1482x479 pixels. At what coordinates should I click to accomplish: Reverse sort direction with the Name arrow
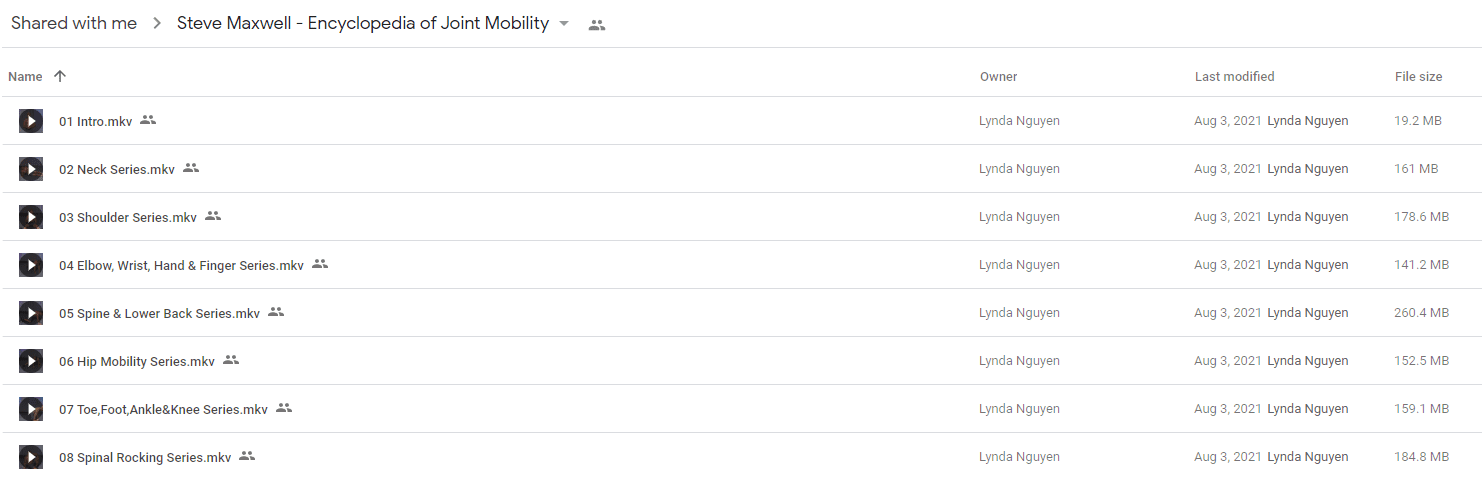[x=60, y=76]
